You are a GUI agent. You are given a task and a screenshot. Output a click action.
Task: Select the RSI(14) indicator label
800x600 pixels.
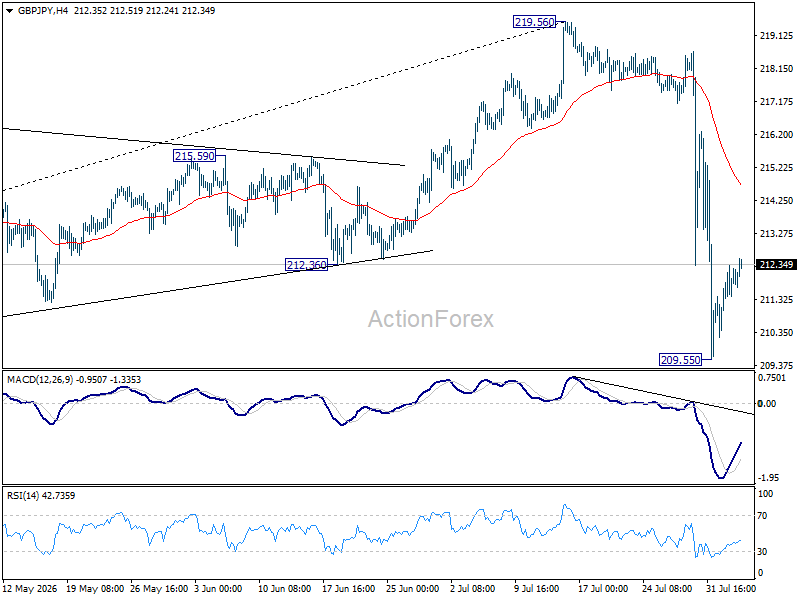pos(22,495)
